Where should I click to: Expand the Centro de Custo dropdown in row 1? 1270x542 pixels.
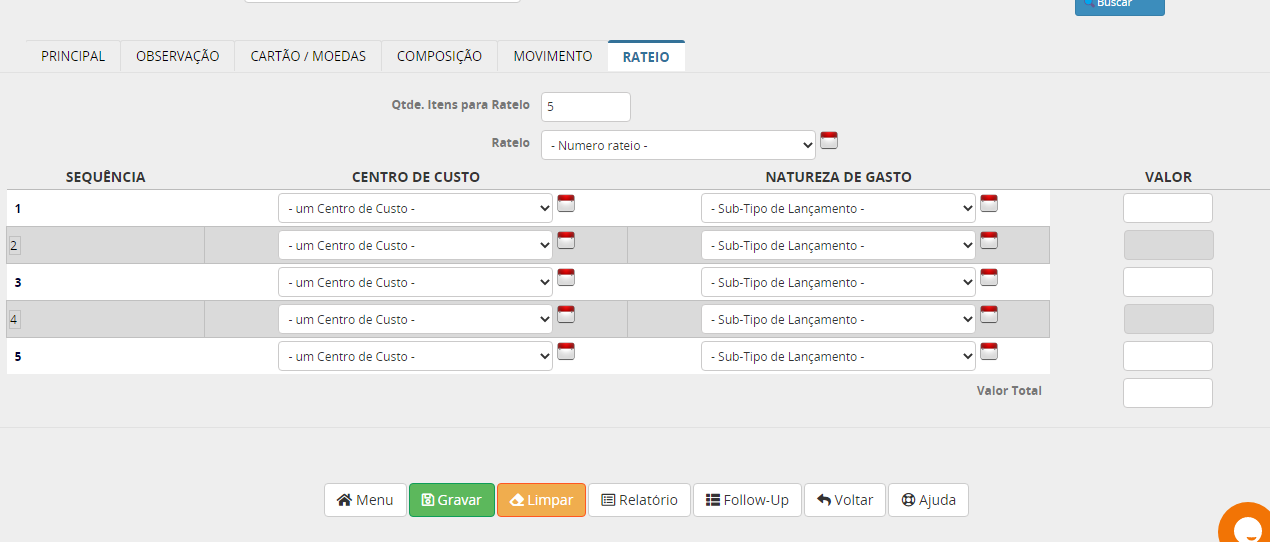415,208
